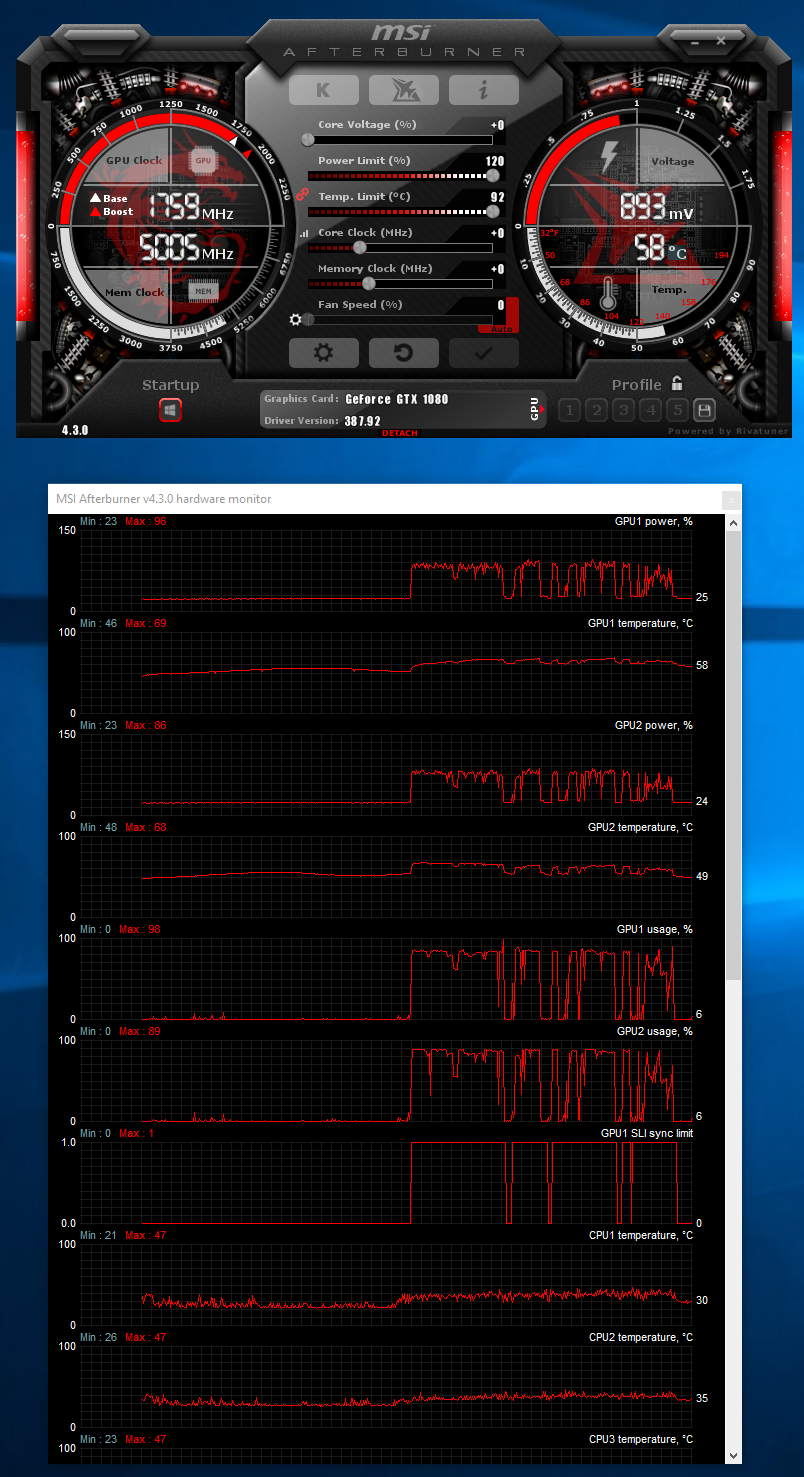Click the GPU chip icon on clock gauge
804x1477 pixels.
[x=203, y=160]
